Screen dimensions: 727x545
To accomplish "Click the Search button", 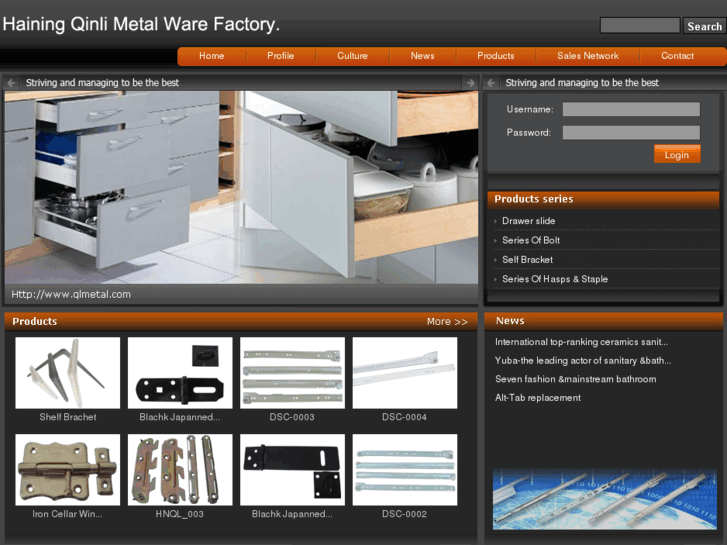I will pyautogui.click(x=704, y=26).
